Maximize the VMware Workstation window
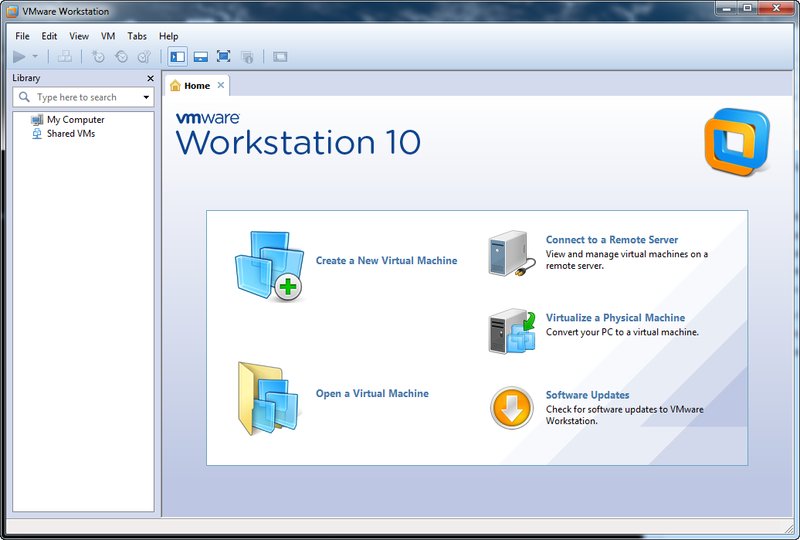Screen dimensions: 800x540 coord(748,8)
